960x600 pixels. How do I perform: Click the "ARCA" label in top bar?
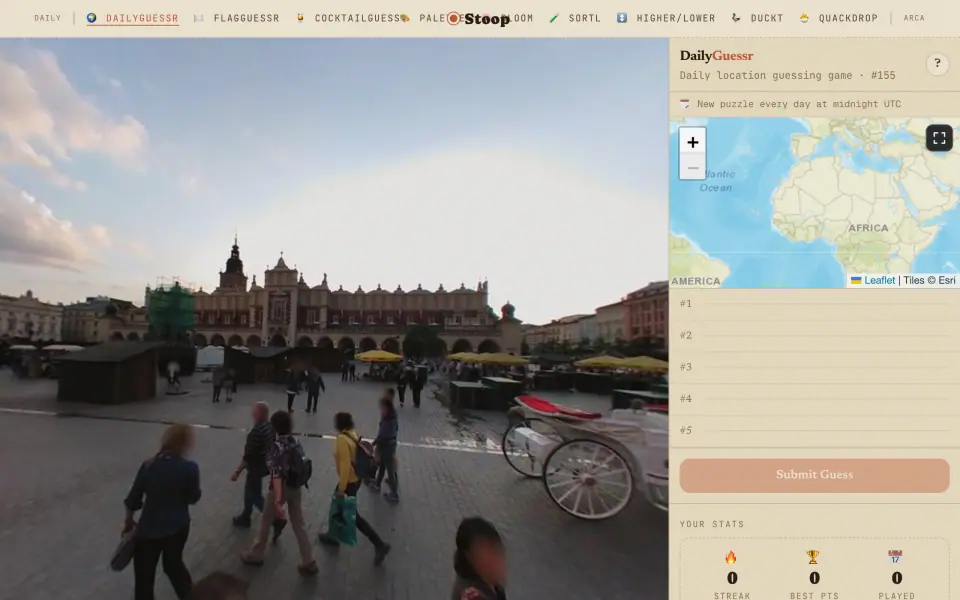click(914, 18)
